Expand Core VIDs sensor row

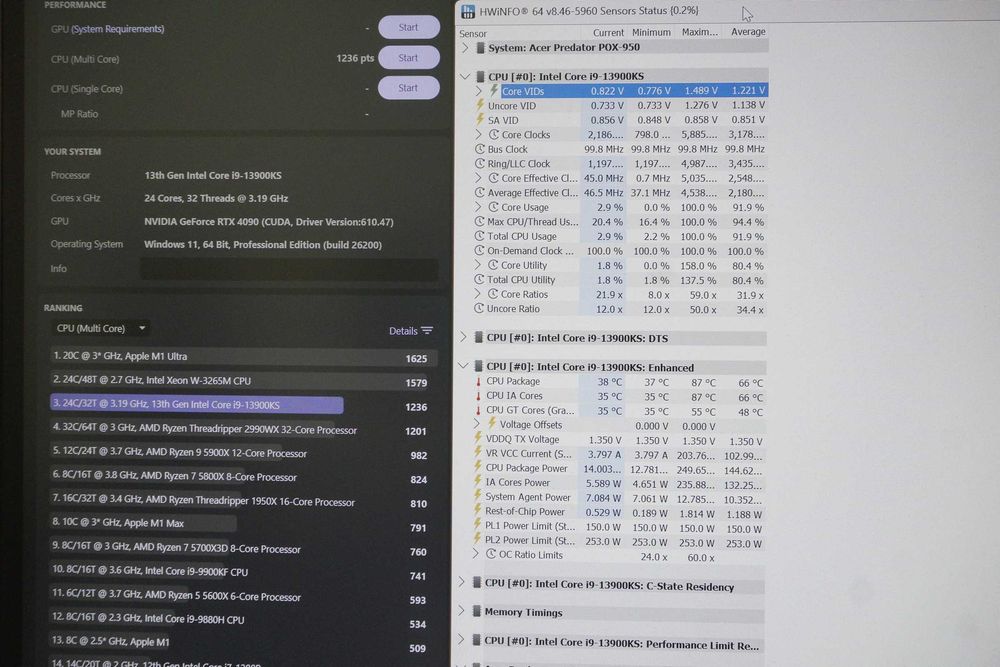pyautogui.click(x=479, y=91)
